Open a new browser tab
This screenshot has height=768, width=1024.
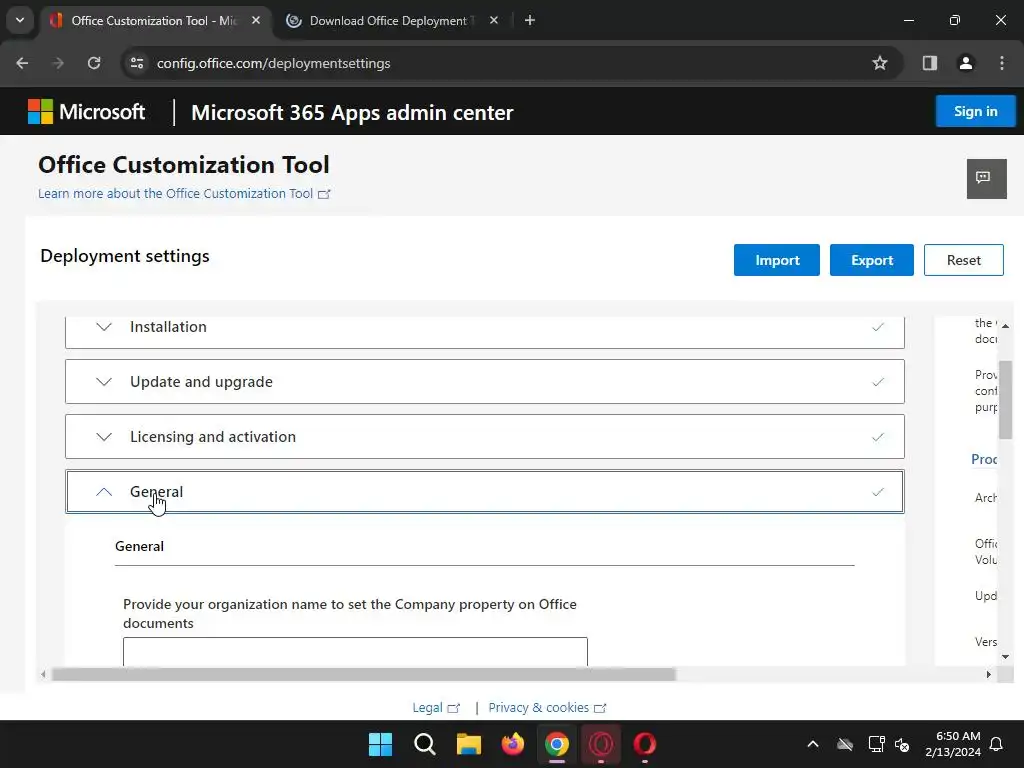coord(530,20)
